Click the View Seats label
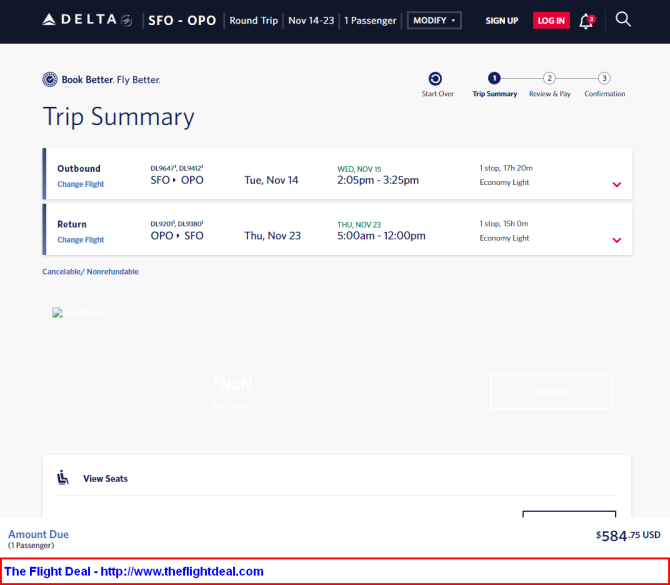This screenshot has height=585, width=670. click(x=105, y=479)
